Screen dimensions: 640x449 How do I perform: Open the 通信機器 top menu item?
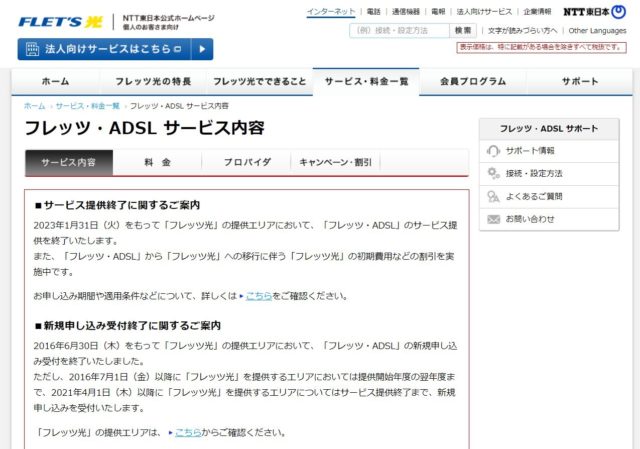pos(406,12)
